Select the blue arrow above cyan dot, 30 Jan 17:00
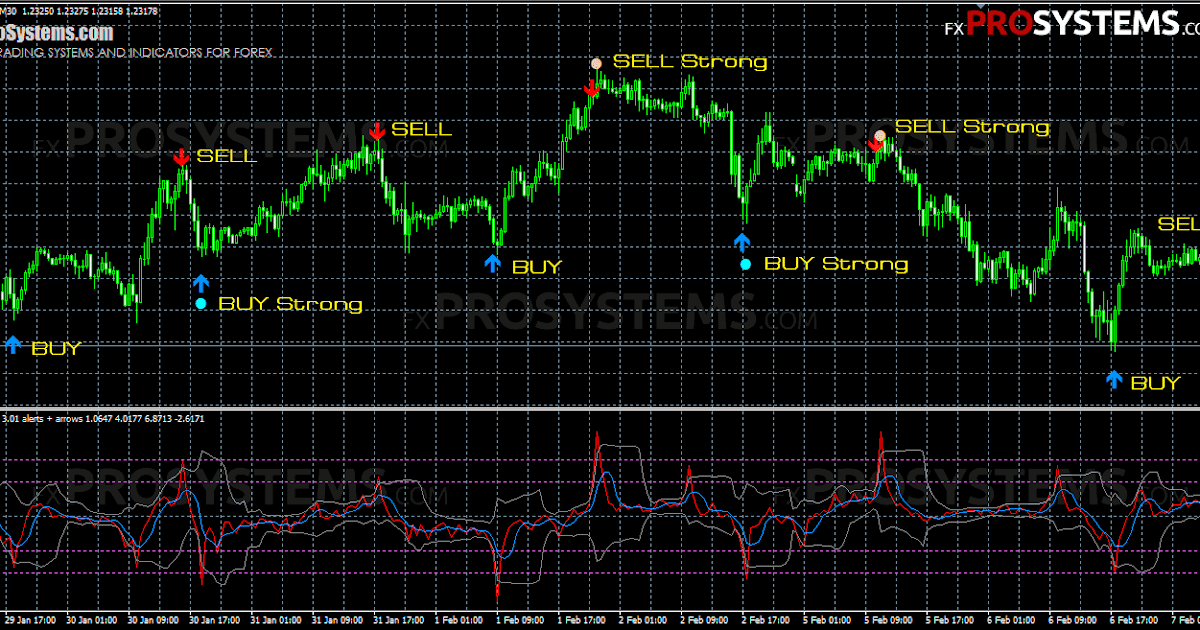Viewport: 1200px width, 630px height. tap(201, 283)
